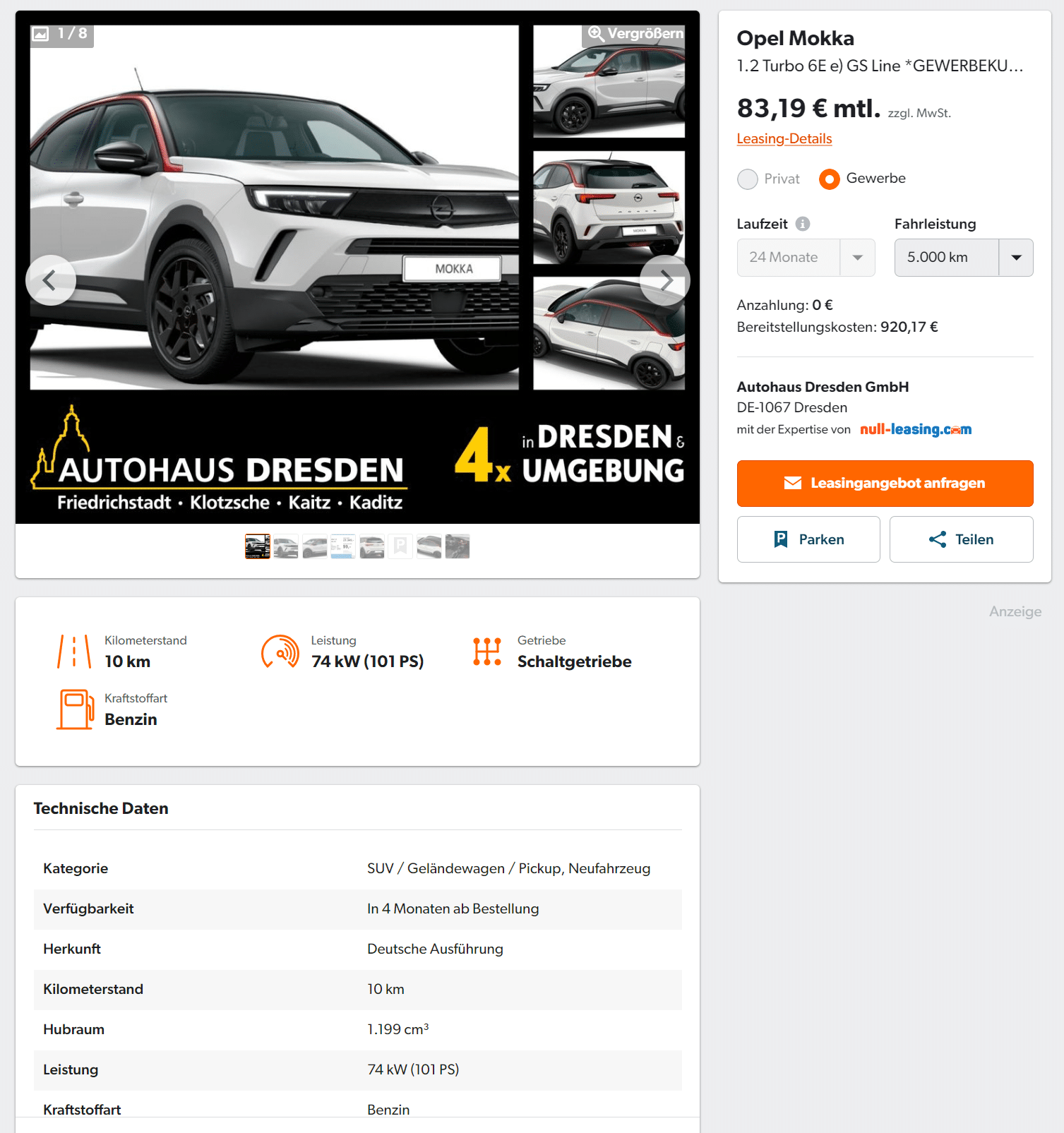Open the Laufzeit 24 Monate dropdown
The height and width of the screenshot is (1133, 1064).
(806, 258)
